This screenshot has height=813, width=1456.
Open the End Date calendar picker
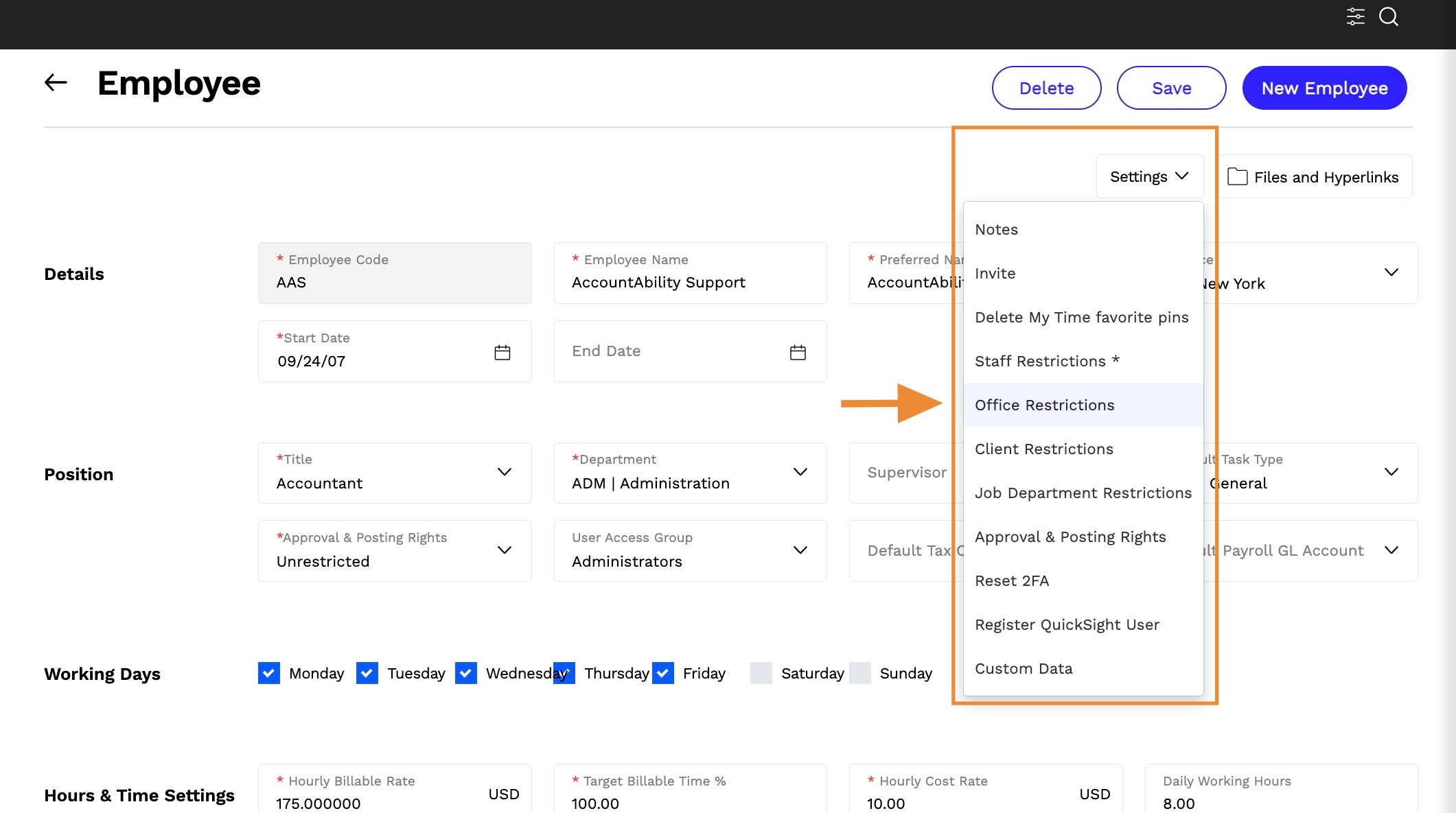click(x=798, y=353)
